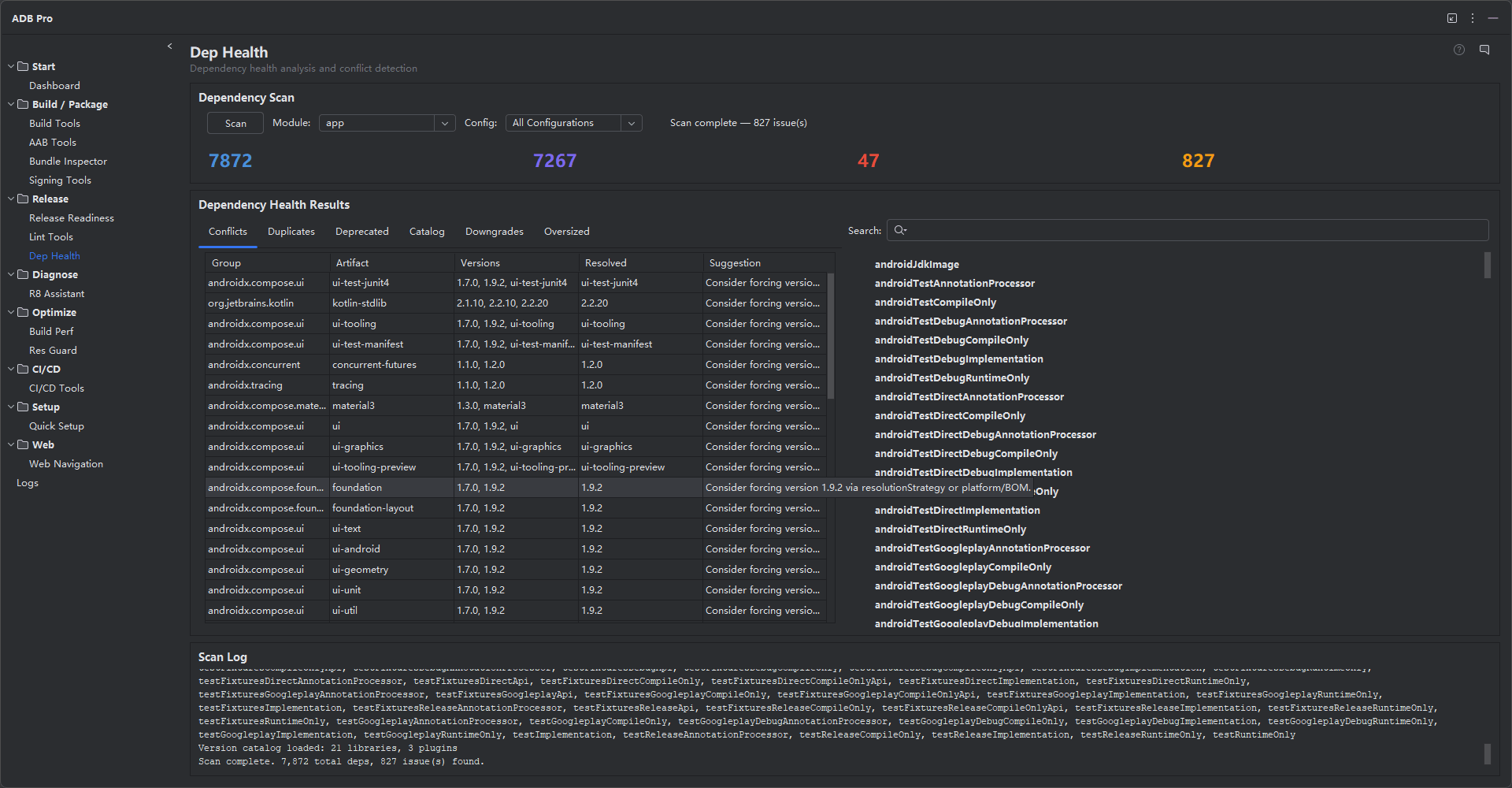Select androidTestDirectRuntimeOnly configuration
1512x788 pixels.
(950, 530)
